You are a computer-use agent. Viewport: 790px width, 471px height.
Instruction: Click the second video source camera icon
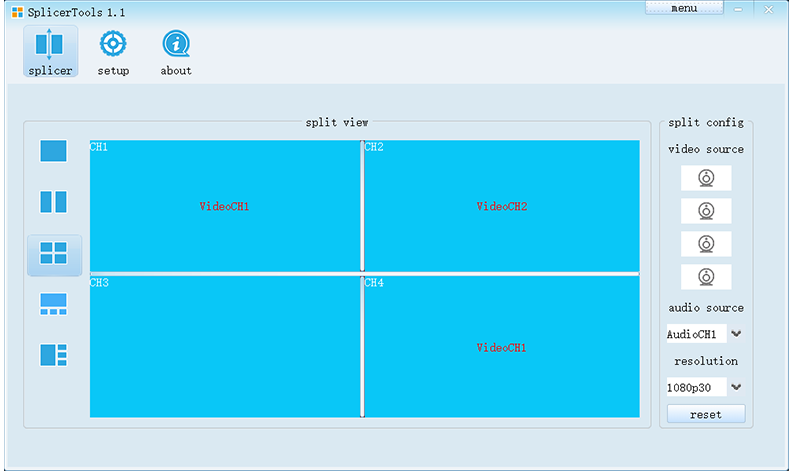[x=705, y=211]
